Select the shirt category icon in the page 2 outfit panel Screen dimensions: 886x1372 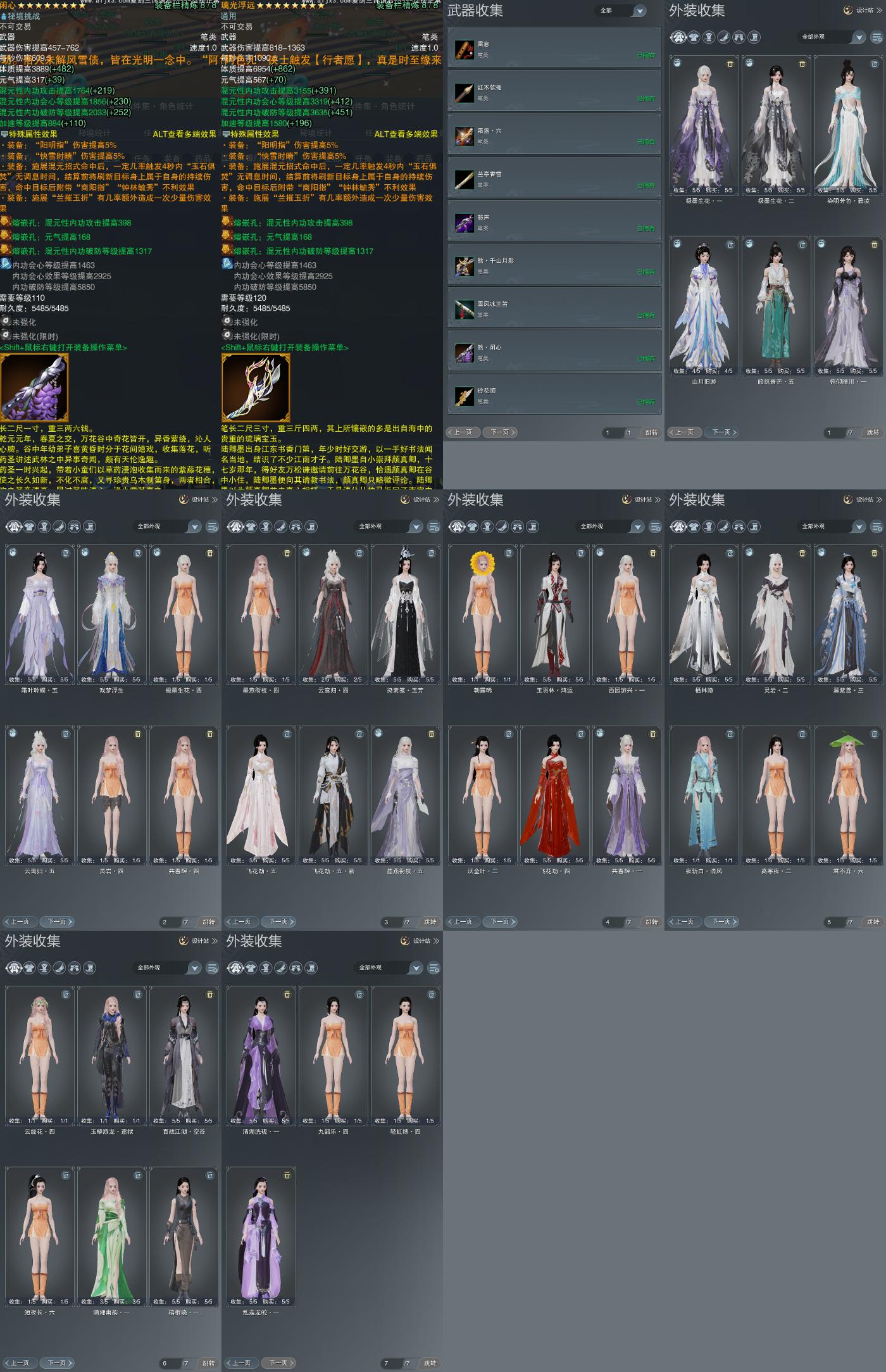pos(29,527)
